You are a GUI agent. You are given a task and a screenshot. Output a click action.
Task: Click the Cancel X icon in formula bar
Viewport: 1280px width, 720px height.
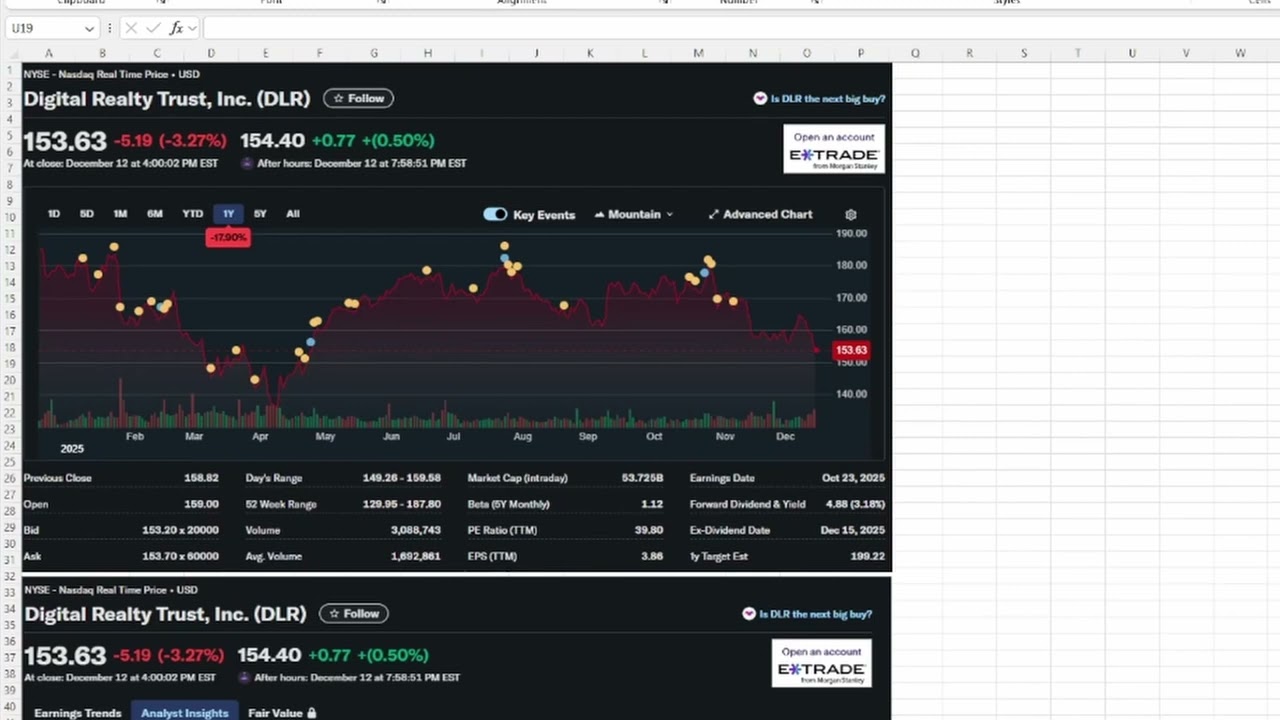point(131,28)
